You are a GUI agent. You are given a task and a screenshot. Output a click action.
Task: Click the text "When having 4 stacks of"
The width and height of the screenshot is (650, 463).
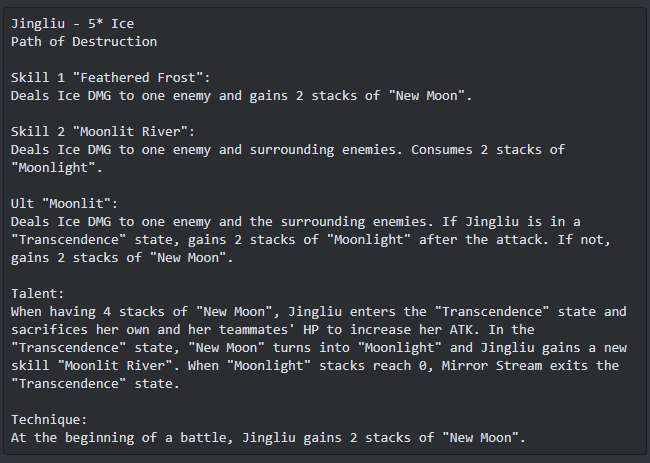click(x=99, y=312)
